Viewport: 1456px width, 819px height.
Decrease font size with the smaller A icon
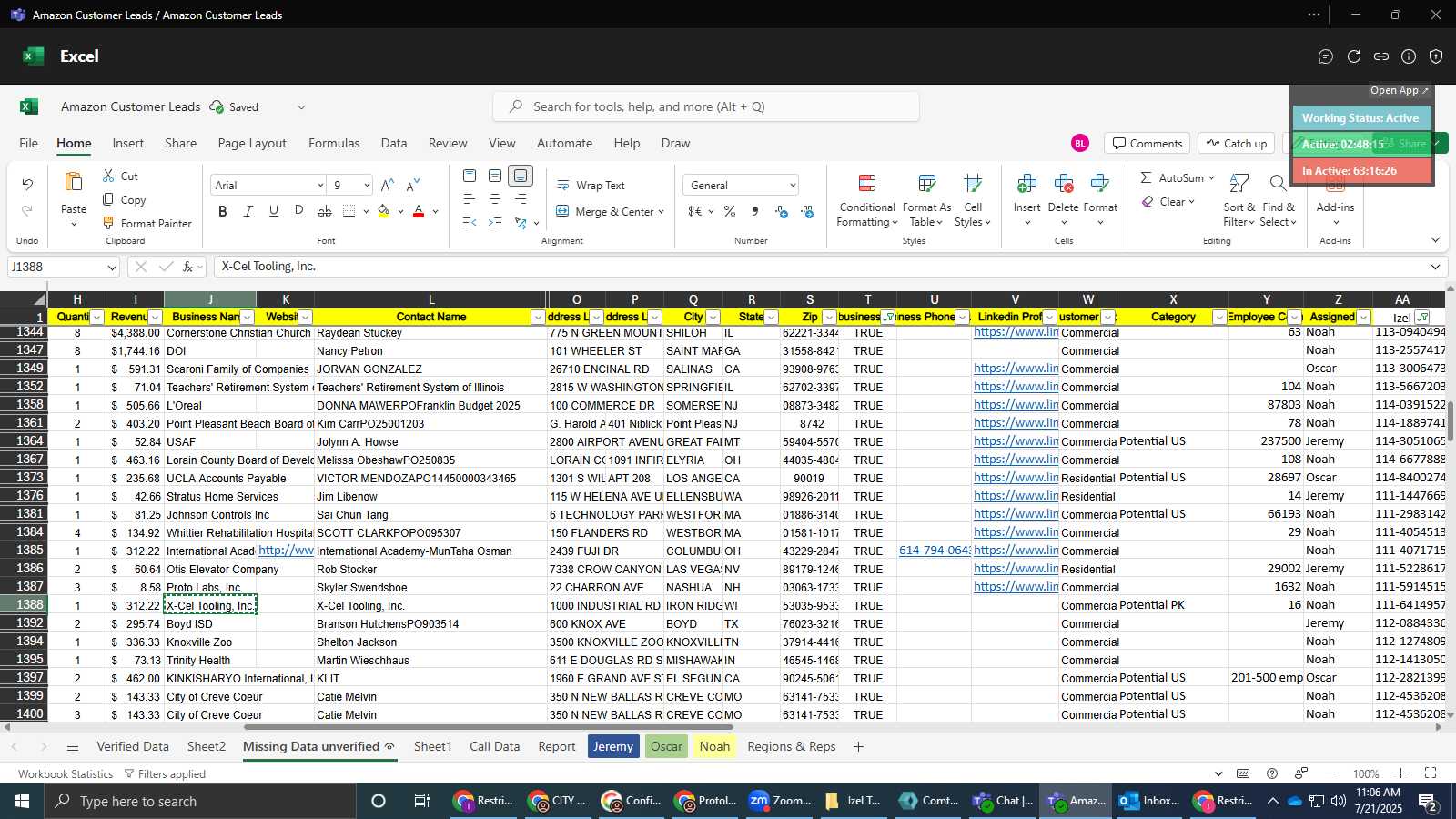tap(413, 185)
